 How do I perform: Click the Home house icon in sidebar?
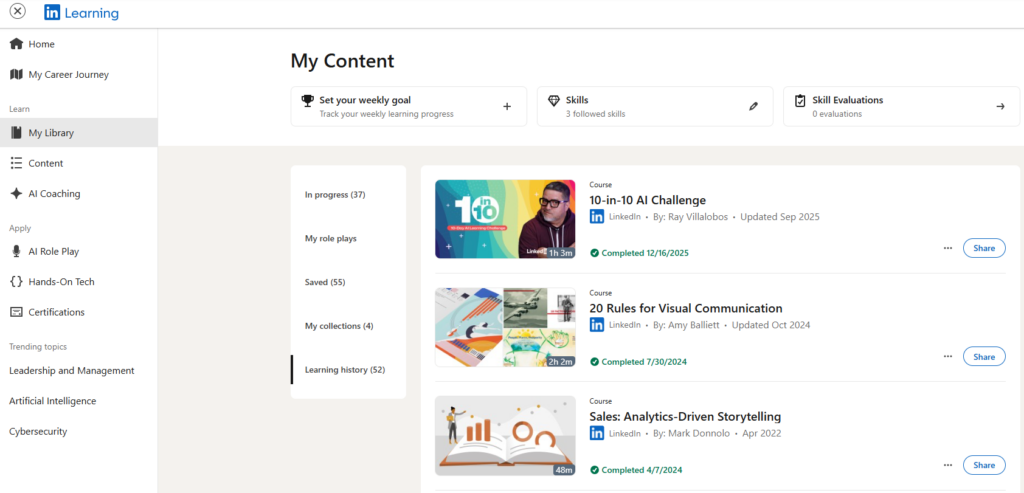(16, 44)
